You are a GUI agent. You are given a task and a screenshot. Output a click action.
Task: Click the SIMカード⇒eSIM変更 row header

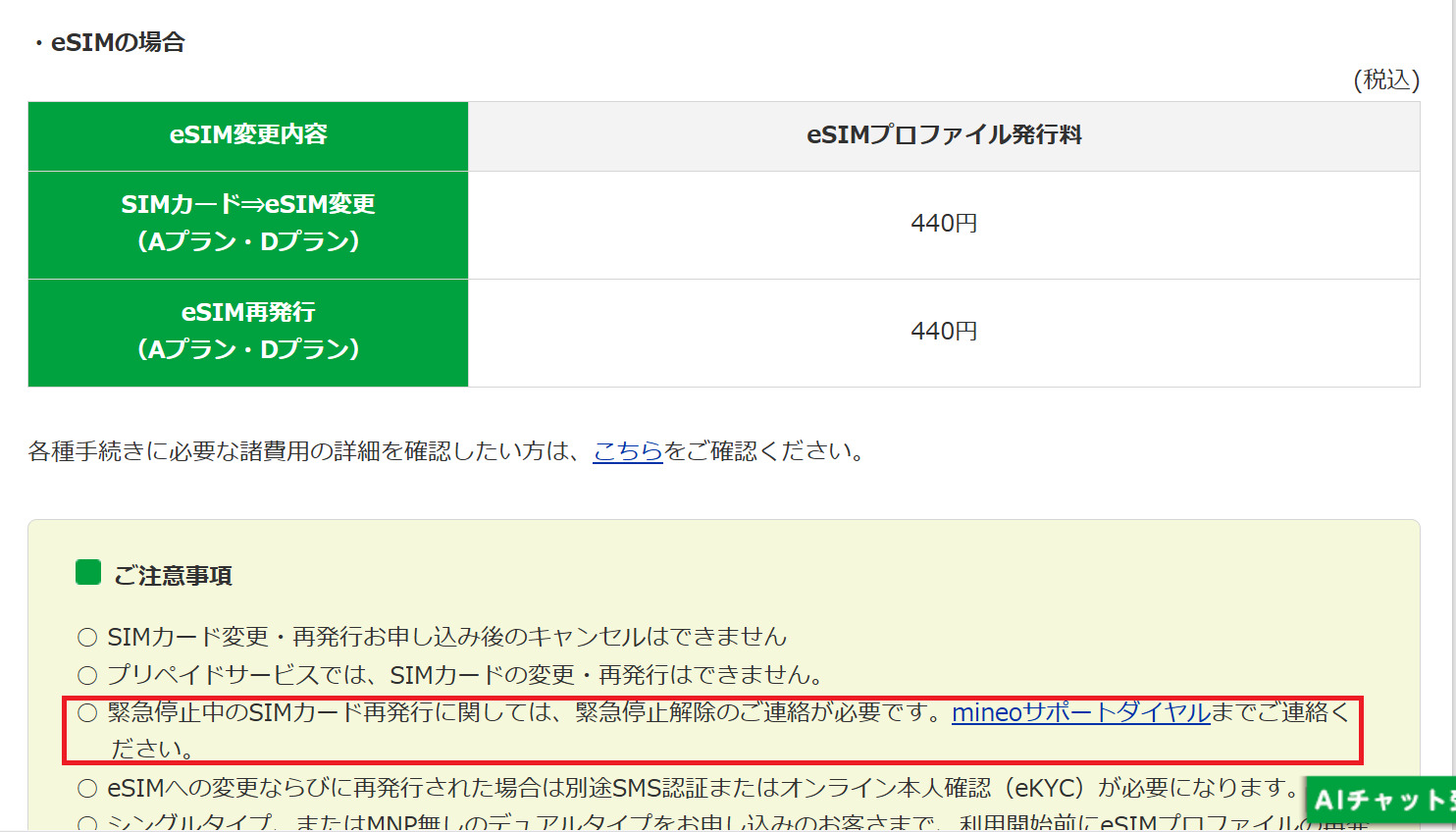click(x=248, y=224)
